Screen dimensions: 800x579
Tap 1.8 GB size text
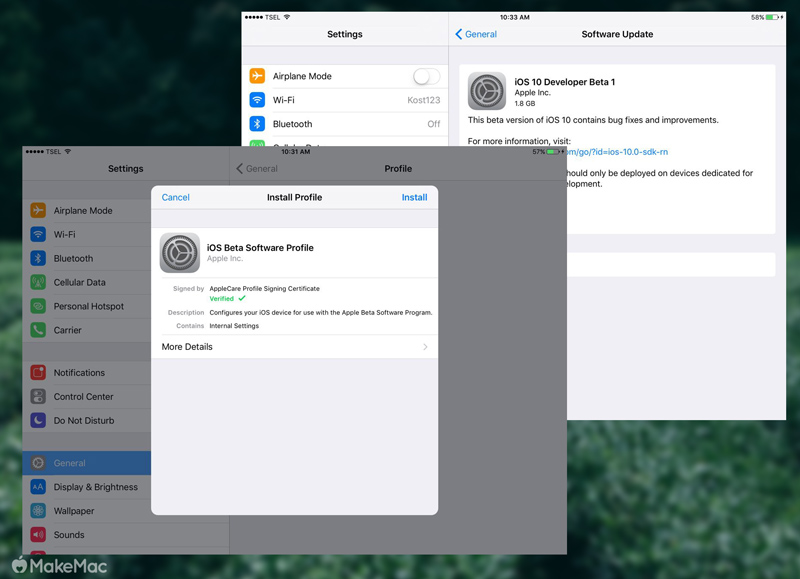[x=524, y=104]
